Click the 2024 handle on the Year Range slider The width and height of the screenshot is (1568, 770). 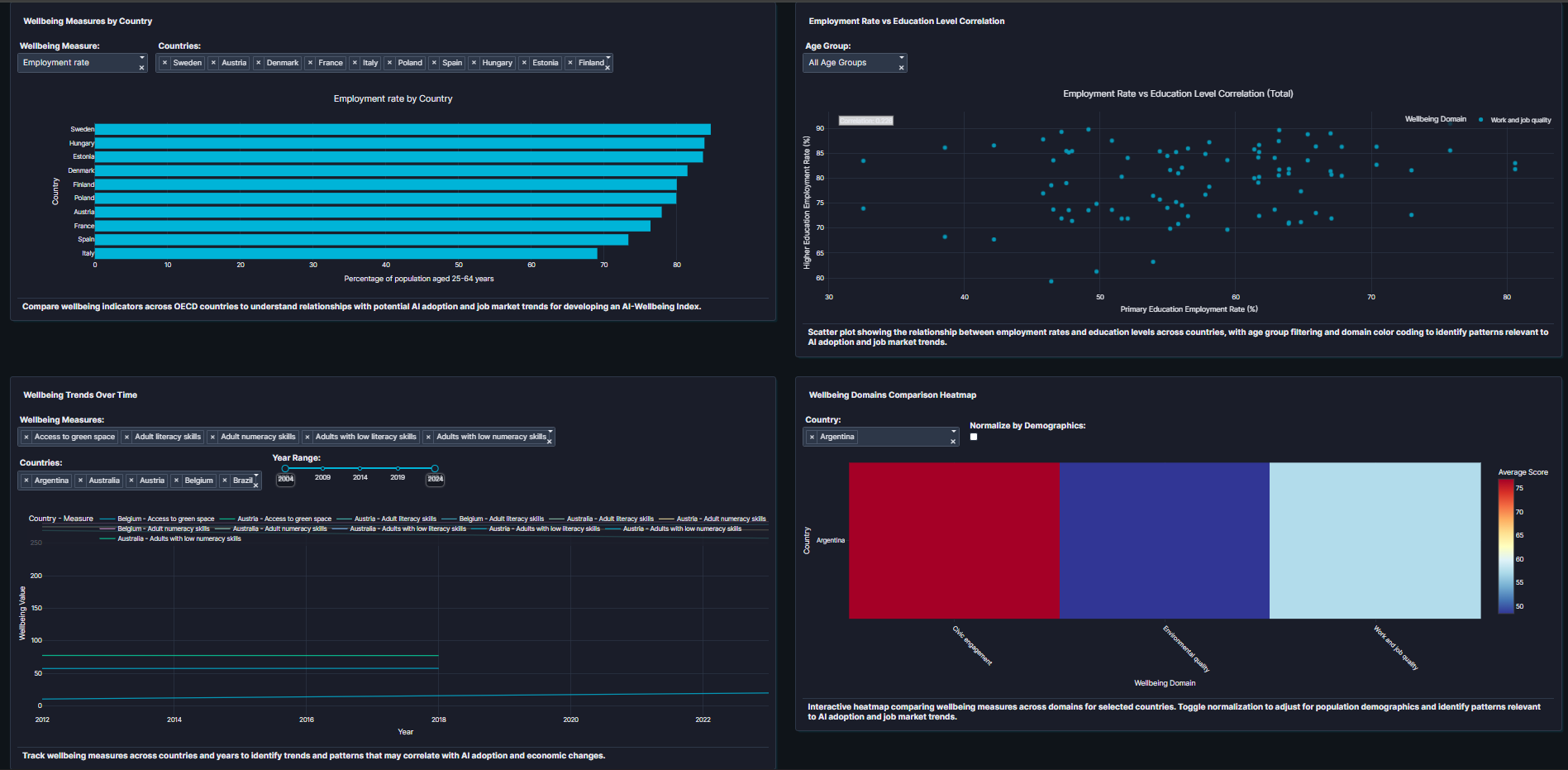pyautogui.click(x=436, y=467)
